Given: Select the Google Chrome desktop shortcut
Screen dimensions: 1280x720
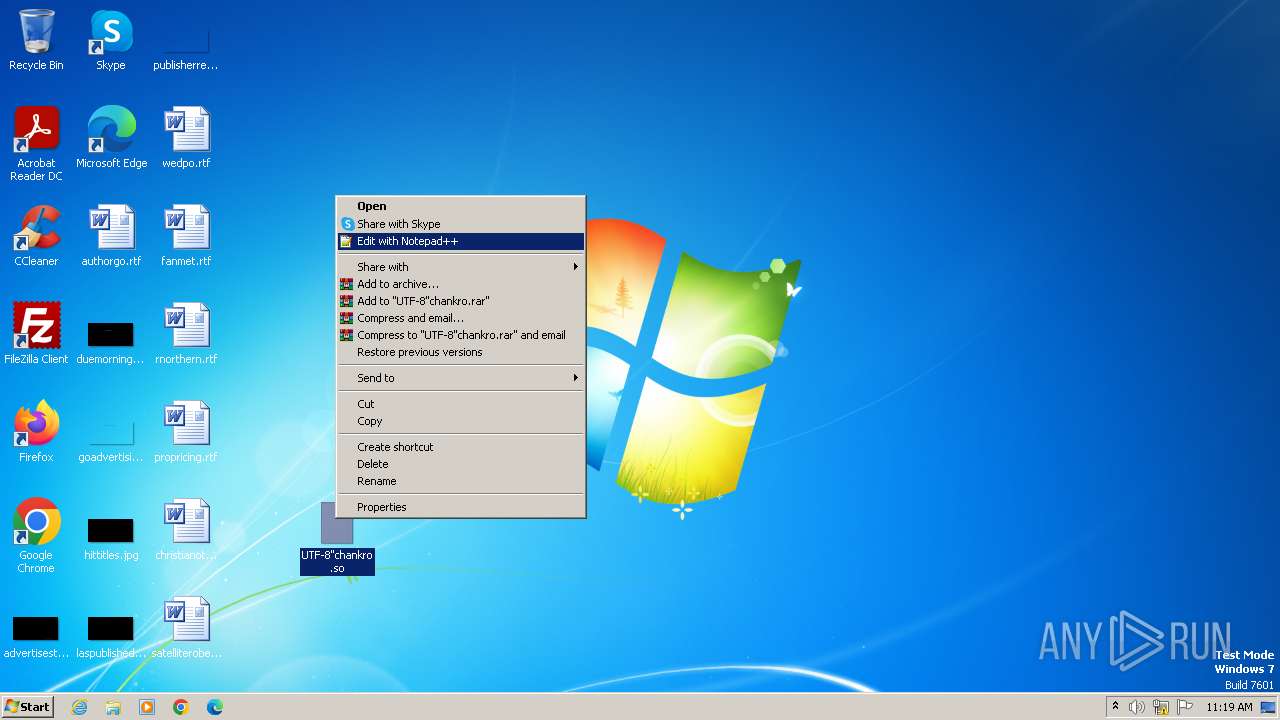Looking at the screenshot, I should [36, 536].
